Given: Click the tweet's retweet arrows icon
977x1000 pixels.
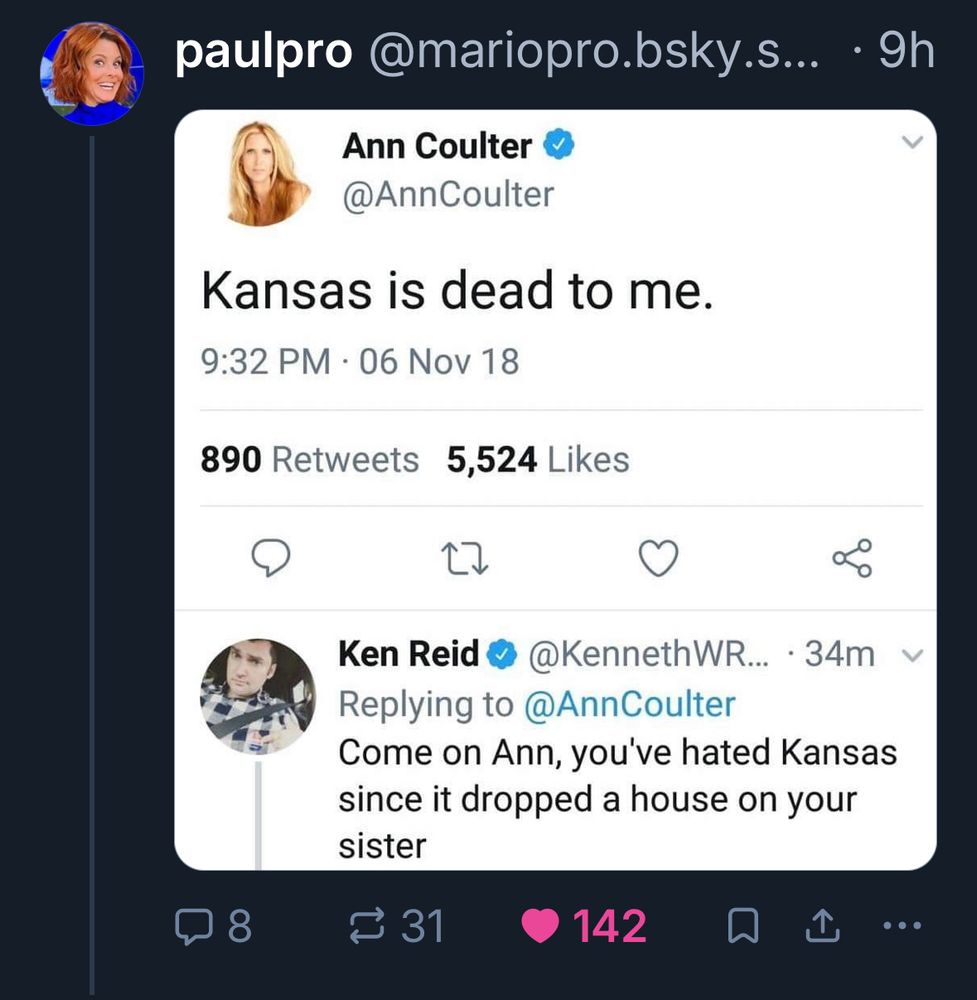Looking at the screenshot, I should tap(465, 558).
